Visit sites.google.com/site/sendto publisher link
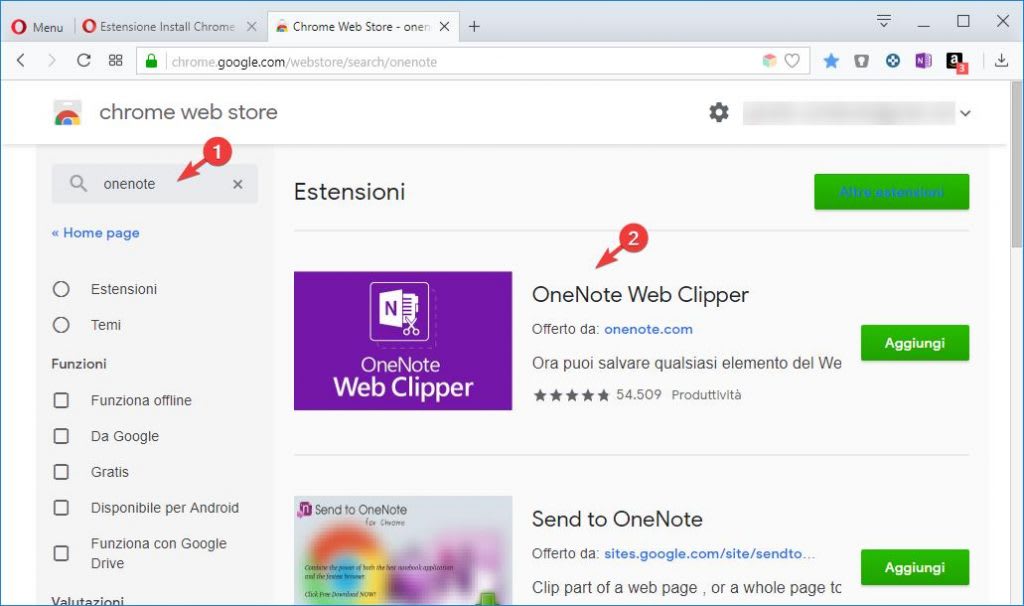The width and height of the screenshot is (1024, 606). pyautogui.click(x=709, y=554)
